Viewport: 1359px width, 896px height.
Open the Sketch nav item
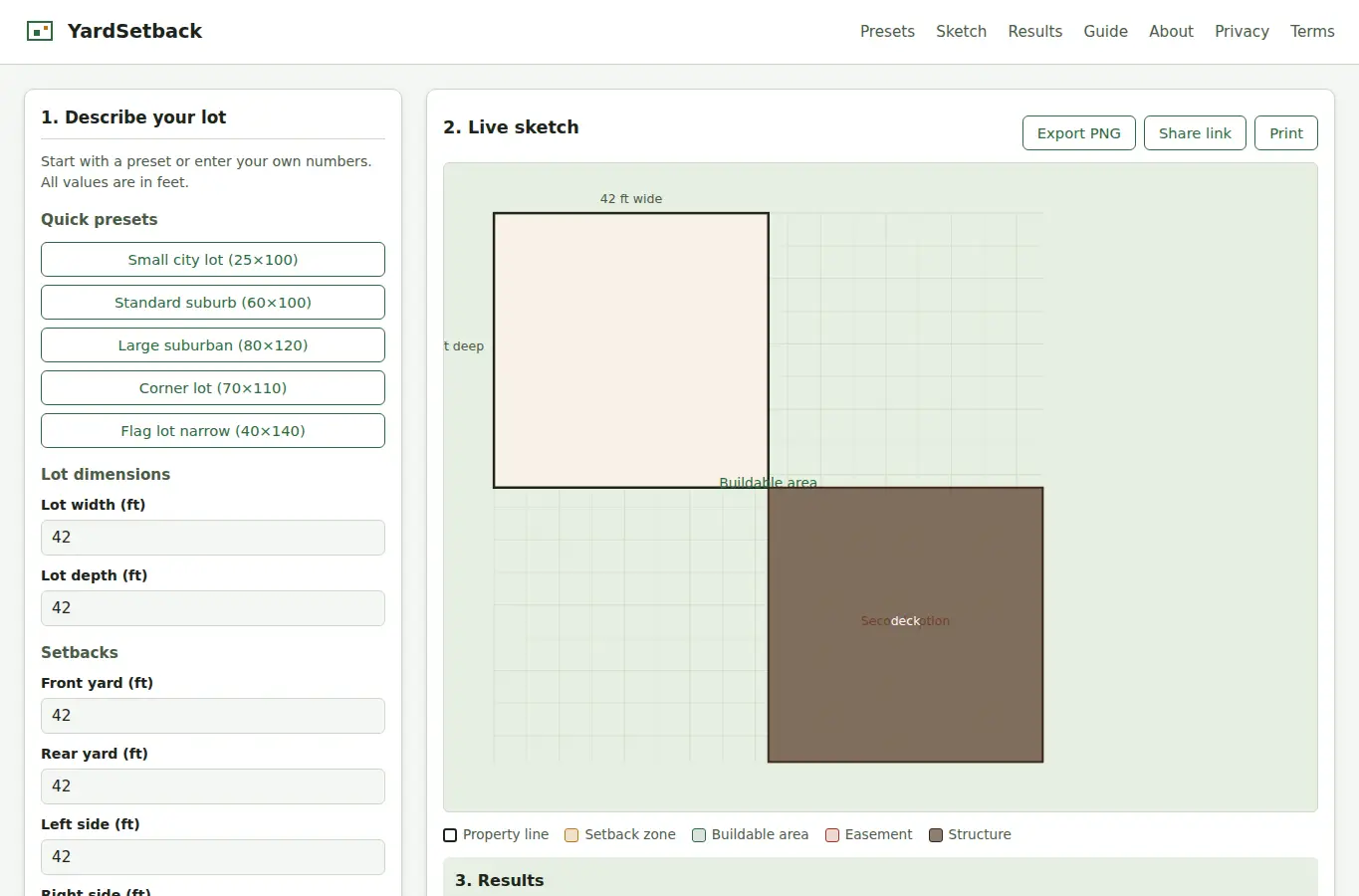[961, 31]
